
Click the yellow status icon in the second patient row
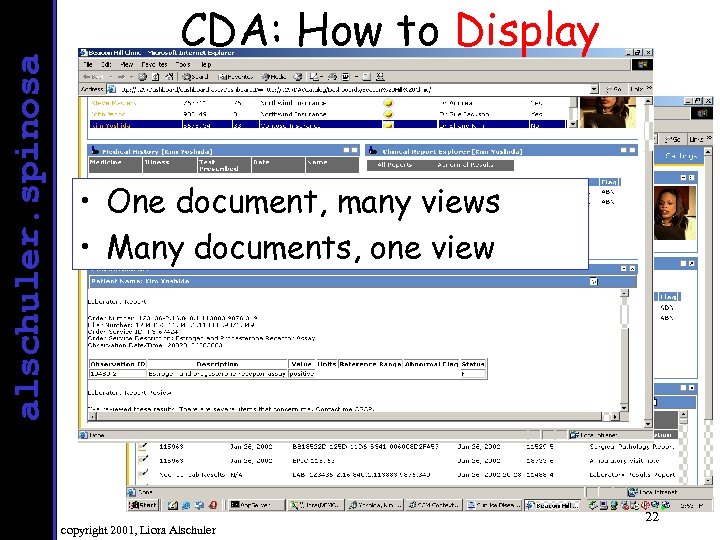pos(388,114)
